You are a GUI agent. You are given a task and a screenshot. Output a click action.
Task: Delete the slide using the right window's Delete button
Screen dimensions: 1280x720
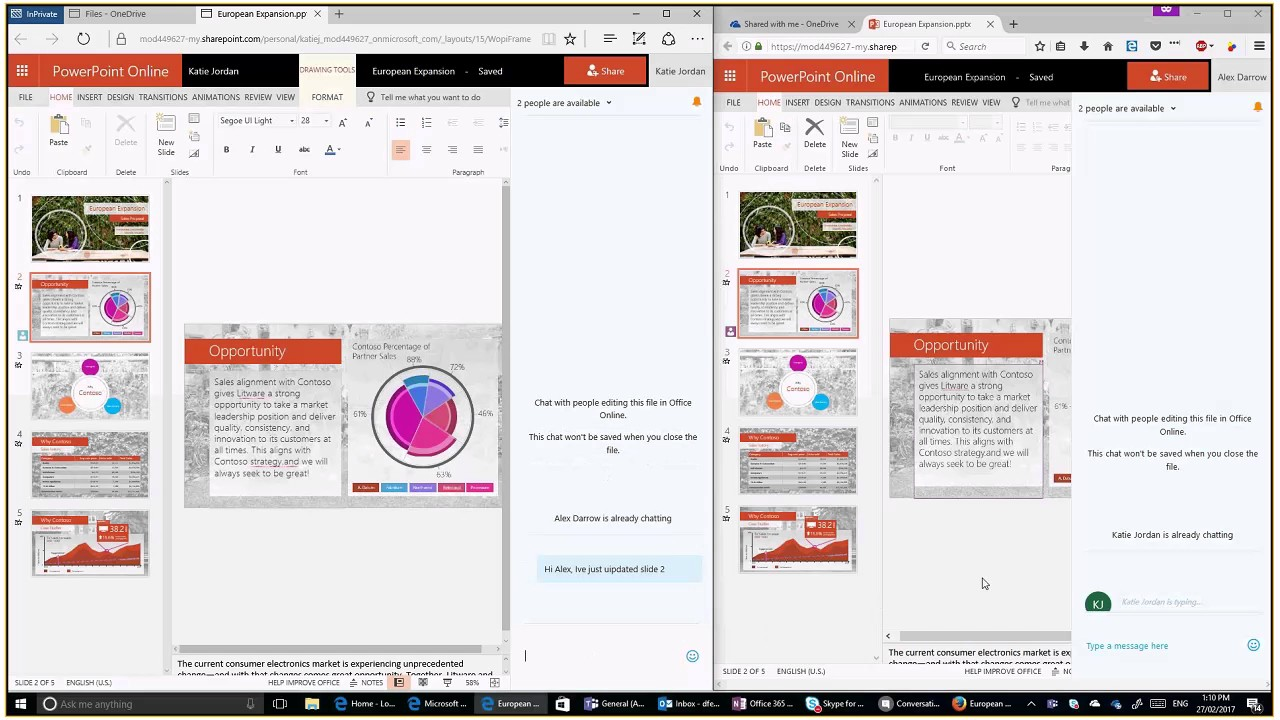pyautogui.click(x=815, y=132)
